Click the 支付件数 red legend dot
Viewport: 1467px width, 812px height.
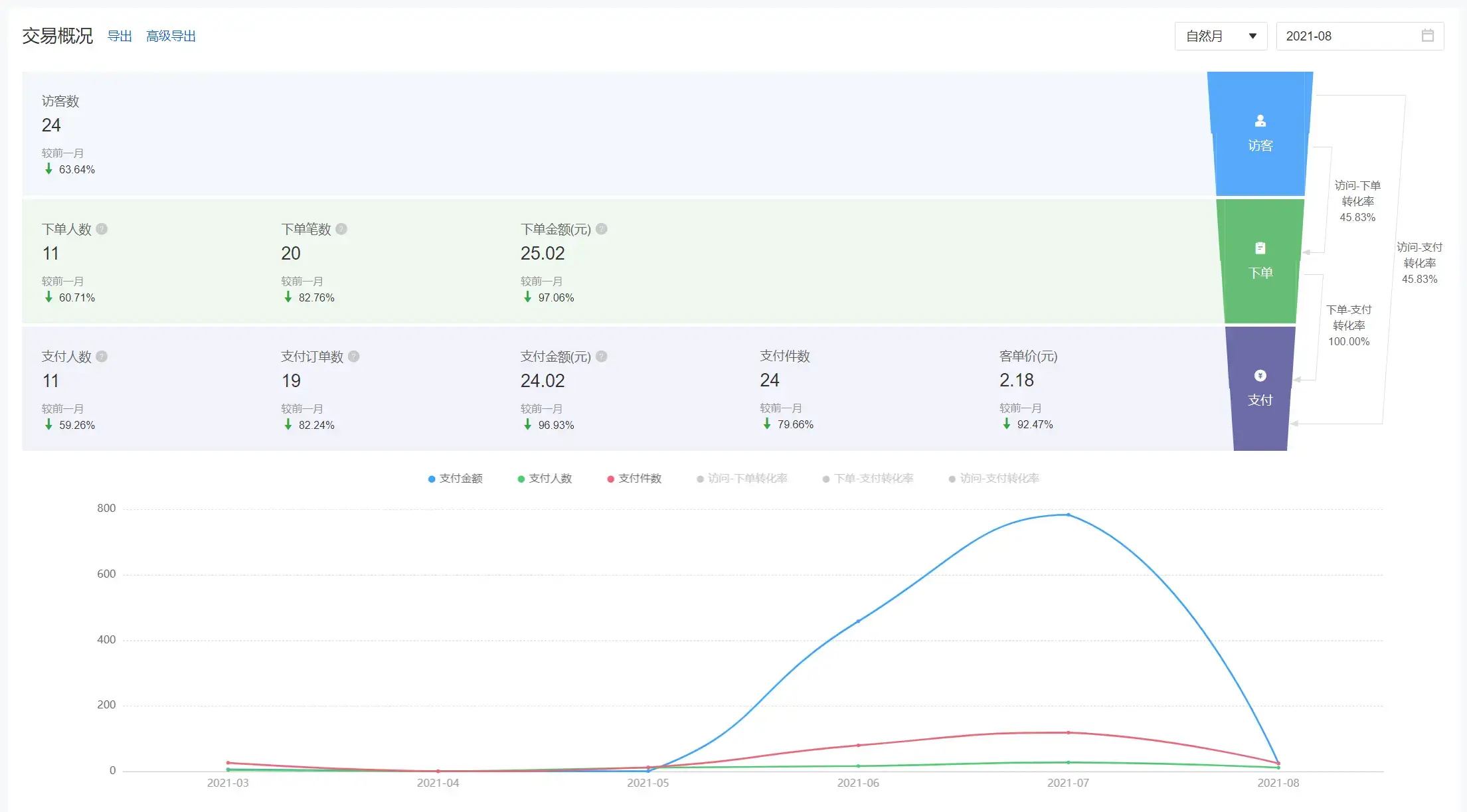[610, 479]
